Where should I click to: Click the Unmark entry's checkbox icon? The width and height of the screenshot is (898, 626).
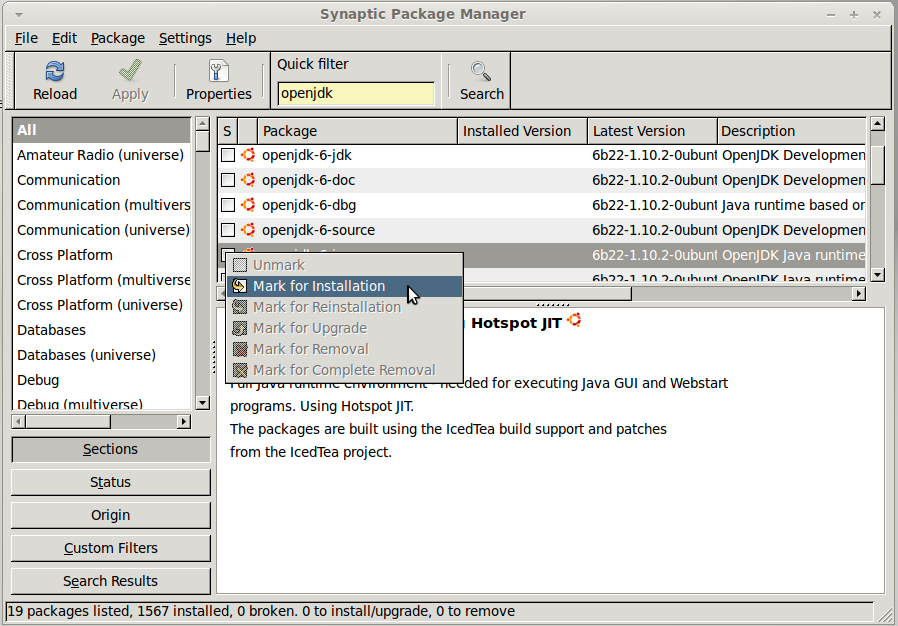[x=240, y=265]
